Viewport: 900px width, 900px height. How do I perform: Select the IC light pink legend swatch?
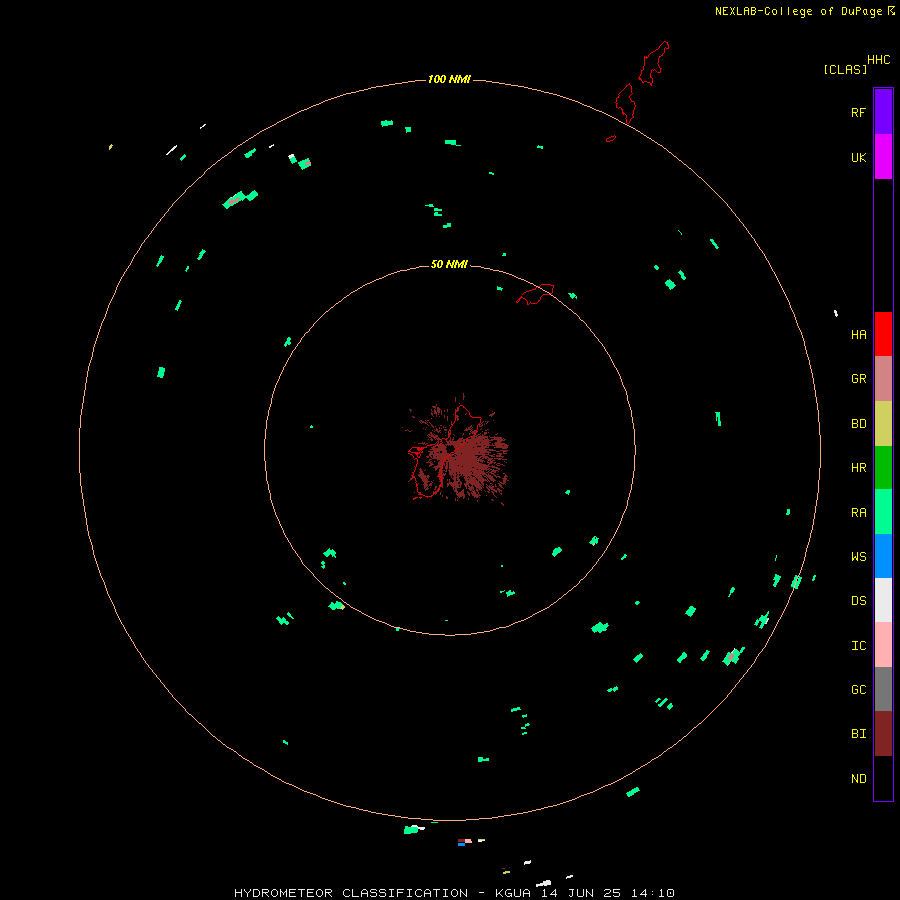(x=883, y=645)
